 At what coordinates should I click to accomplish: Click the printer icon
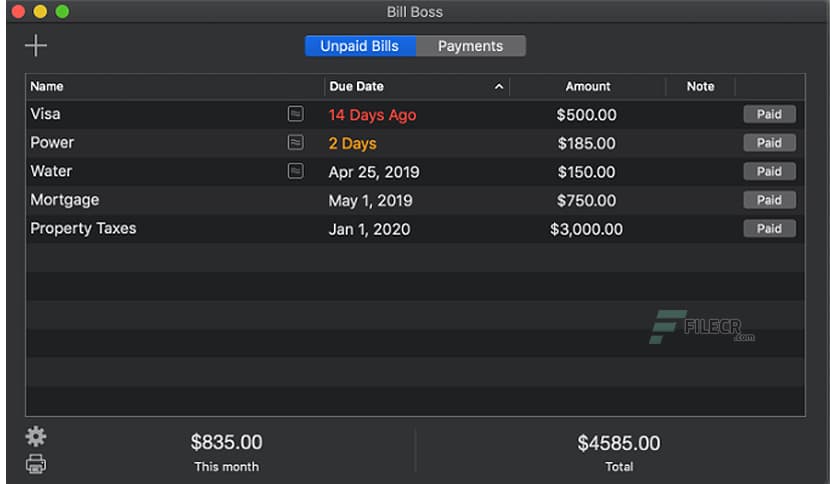coord(36,463)
